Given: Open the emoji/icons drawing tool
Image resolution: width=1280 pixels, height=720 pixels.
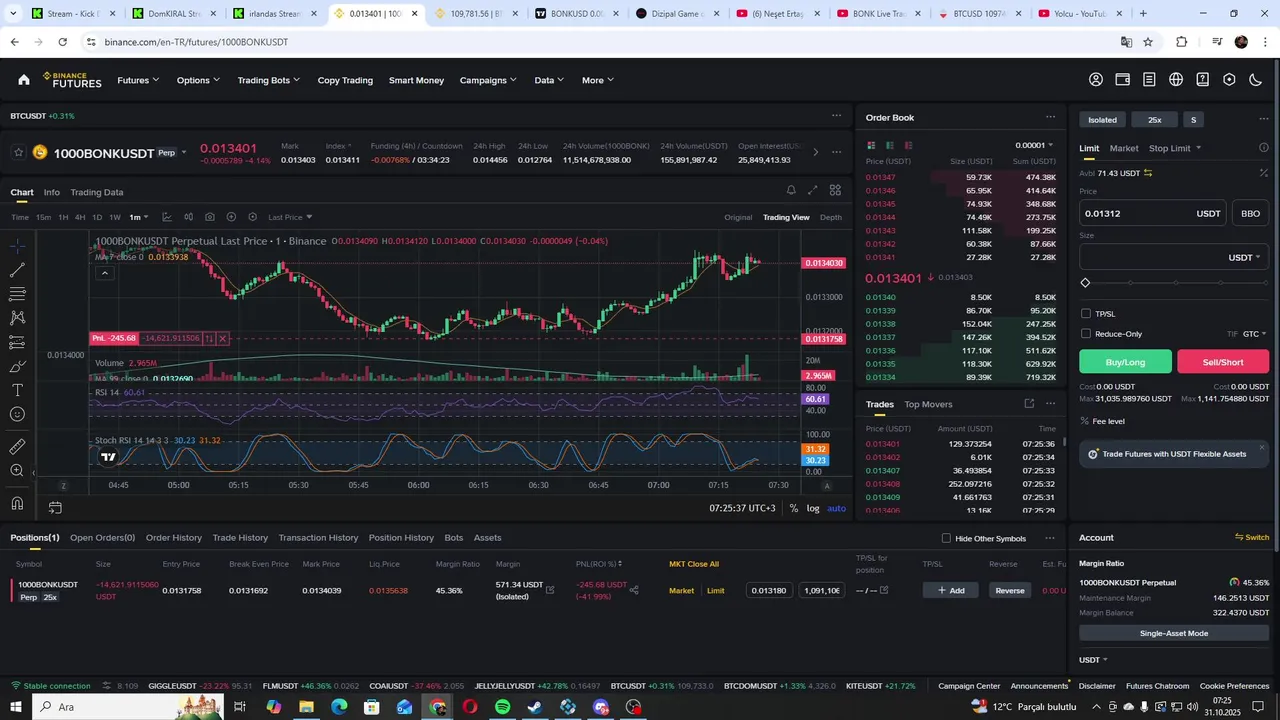Looking at the screenshot, I should 17,414.
